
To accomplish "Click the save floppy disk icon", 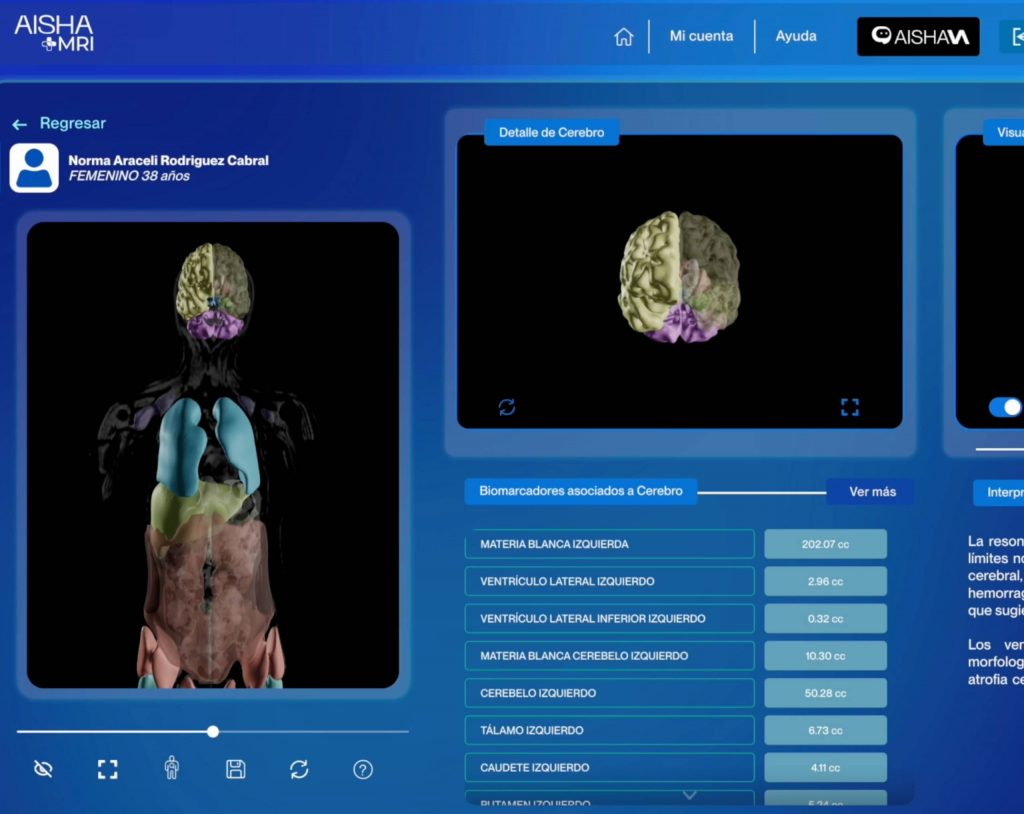I will (x=235, y=769).
